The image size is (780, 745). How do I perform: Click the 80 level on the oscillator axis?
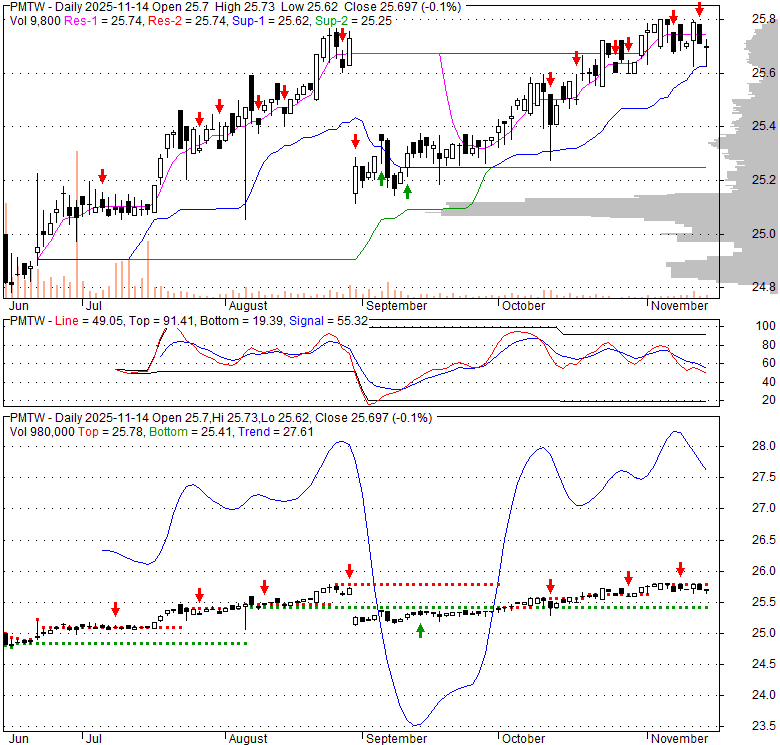coord(769,345)
